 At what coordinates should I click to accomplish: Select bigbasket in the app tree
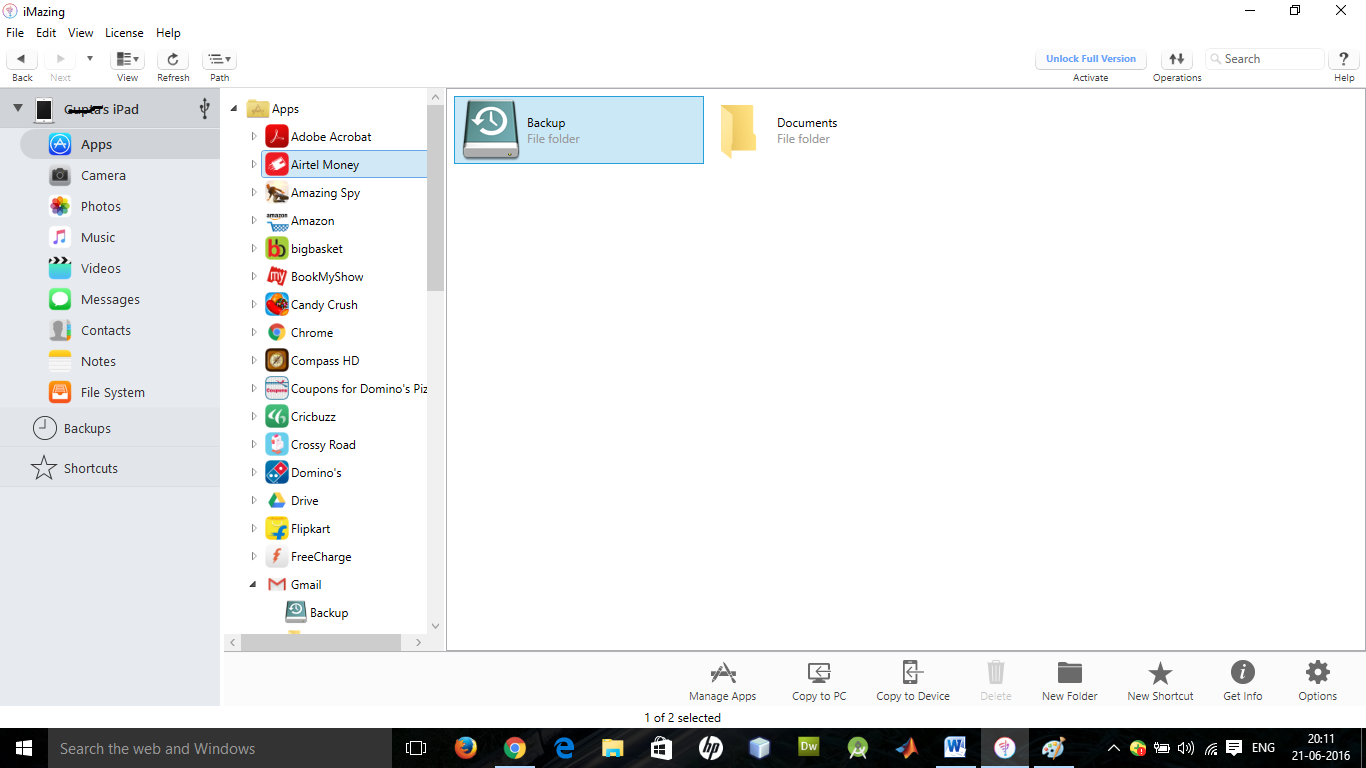click(316, 249)
